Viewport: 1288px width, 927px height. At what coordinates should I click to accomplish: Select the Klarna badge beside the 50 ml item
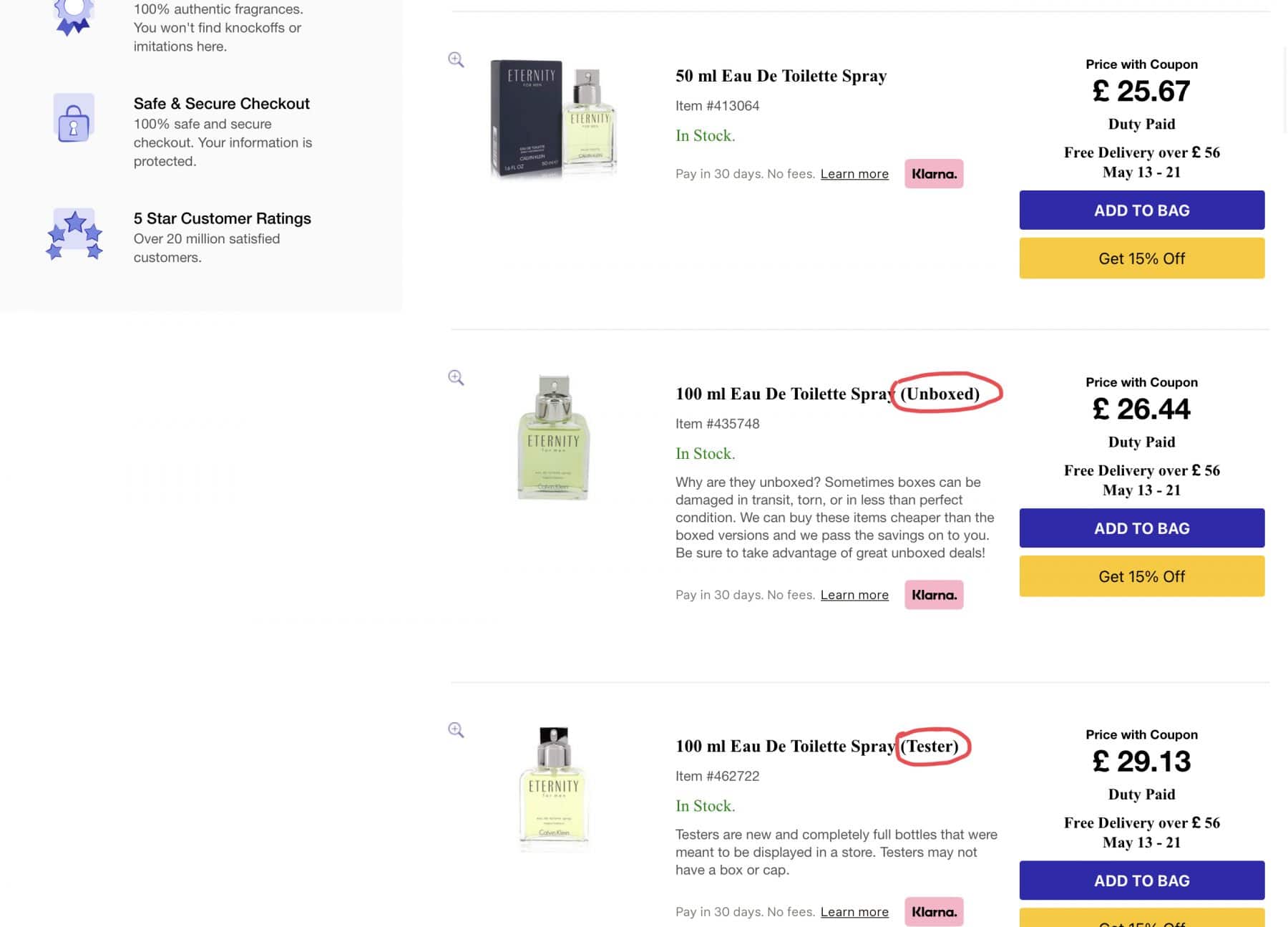pyautogui.click(x=933, y=173)
